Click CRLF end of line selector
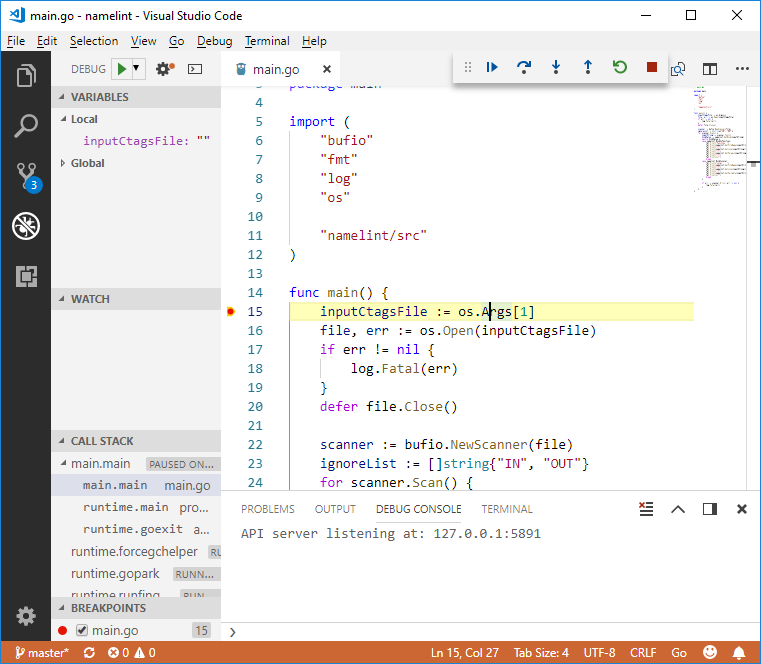 (643, 652)
